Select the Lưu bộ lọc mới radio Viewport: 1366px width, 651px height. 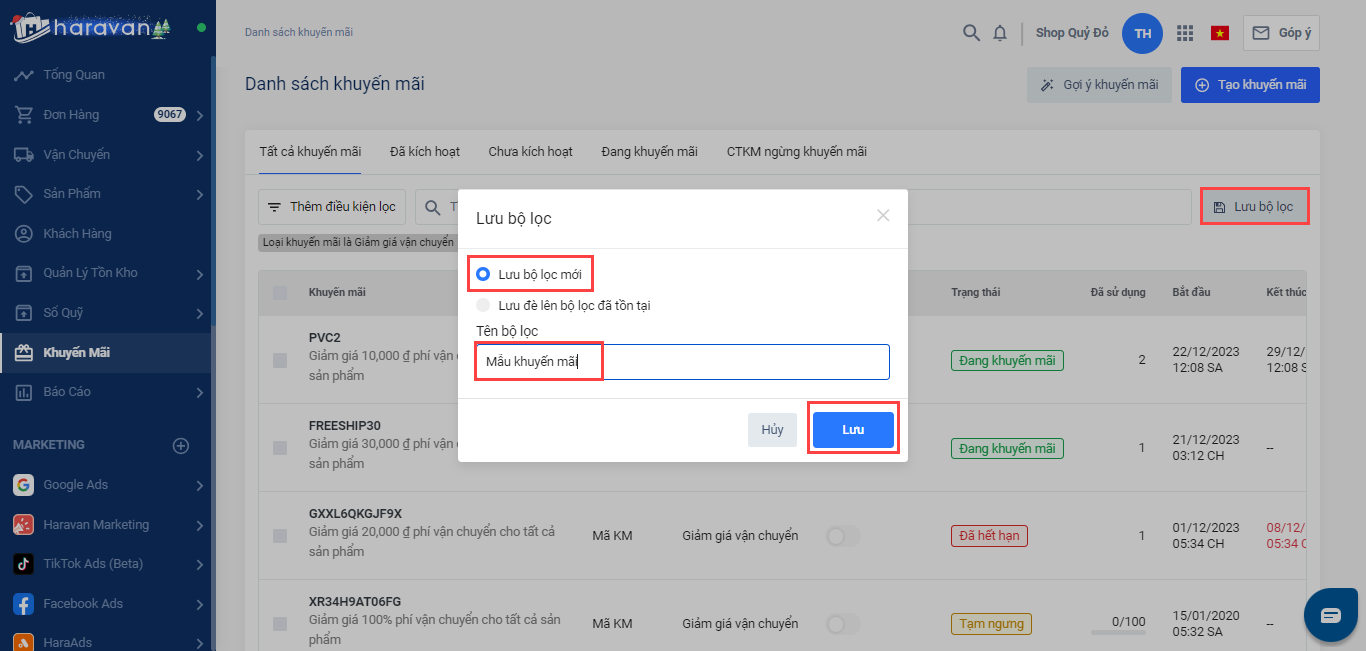[484, 274]
